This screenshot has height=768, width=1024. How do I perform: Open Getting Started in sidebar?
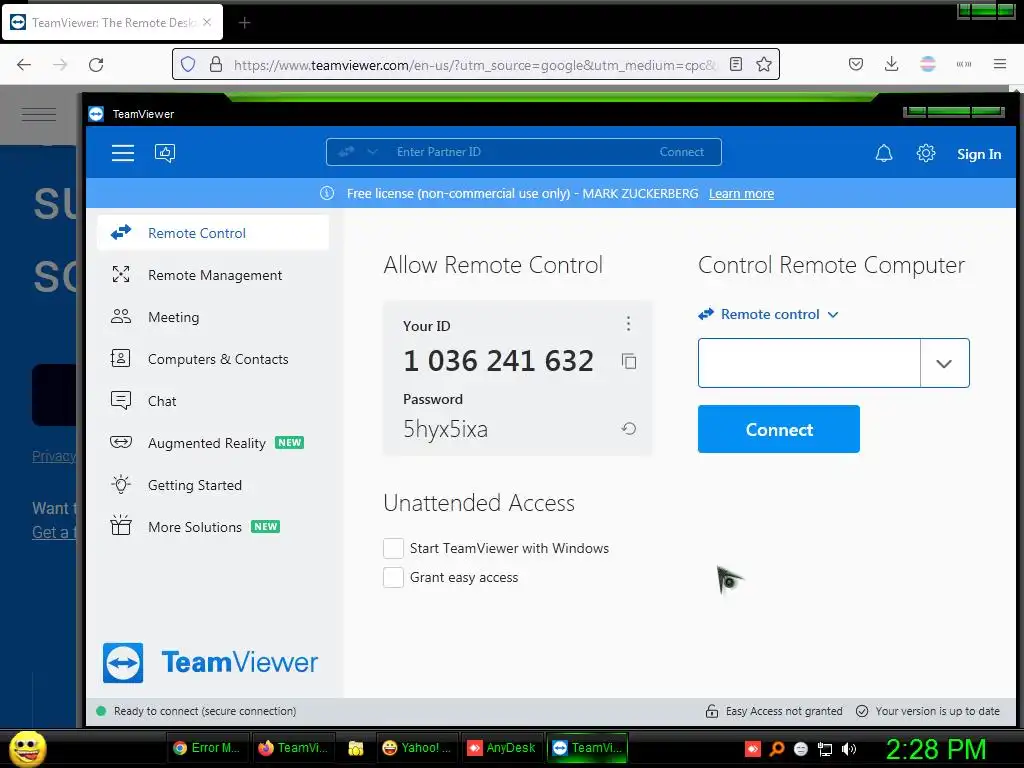pyautogui.click(x=213, y=485)
